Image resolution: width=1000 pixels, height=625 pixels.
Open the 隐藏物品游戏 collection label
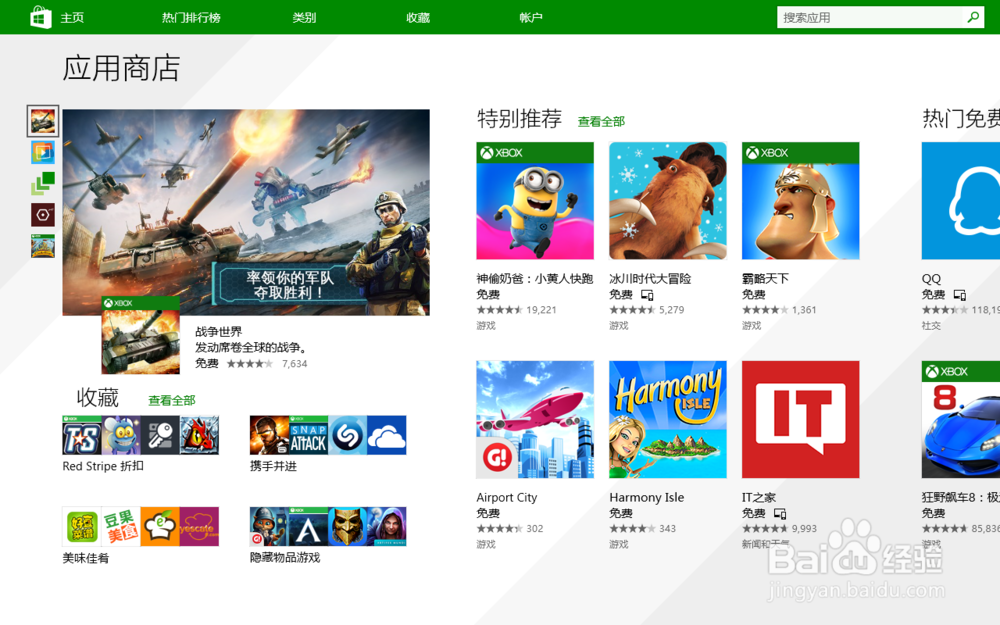coord(285,557)
